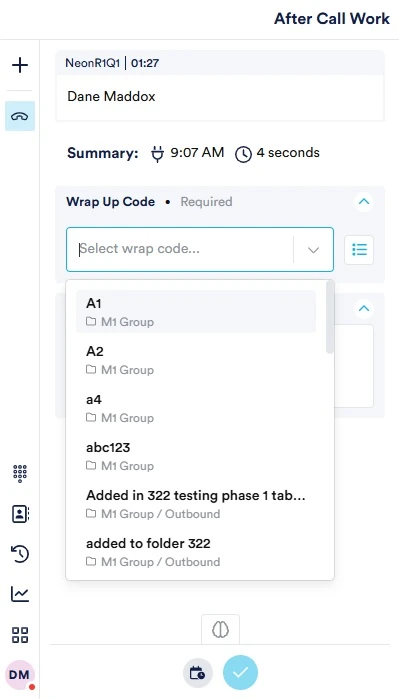This screenshot has width=399, height=699.
Task: Click the blue checkmark done button
Action: pos(240,672)
